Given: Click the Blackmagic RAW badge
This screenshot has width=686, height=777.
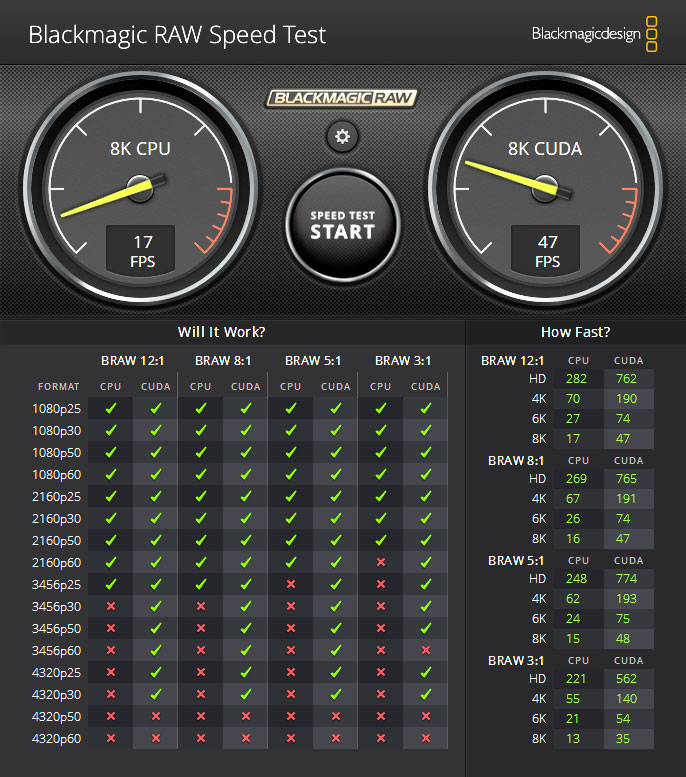Looking at the screenshot, I should point(342,98).
